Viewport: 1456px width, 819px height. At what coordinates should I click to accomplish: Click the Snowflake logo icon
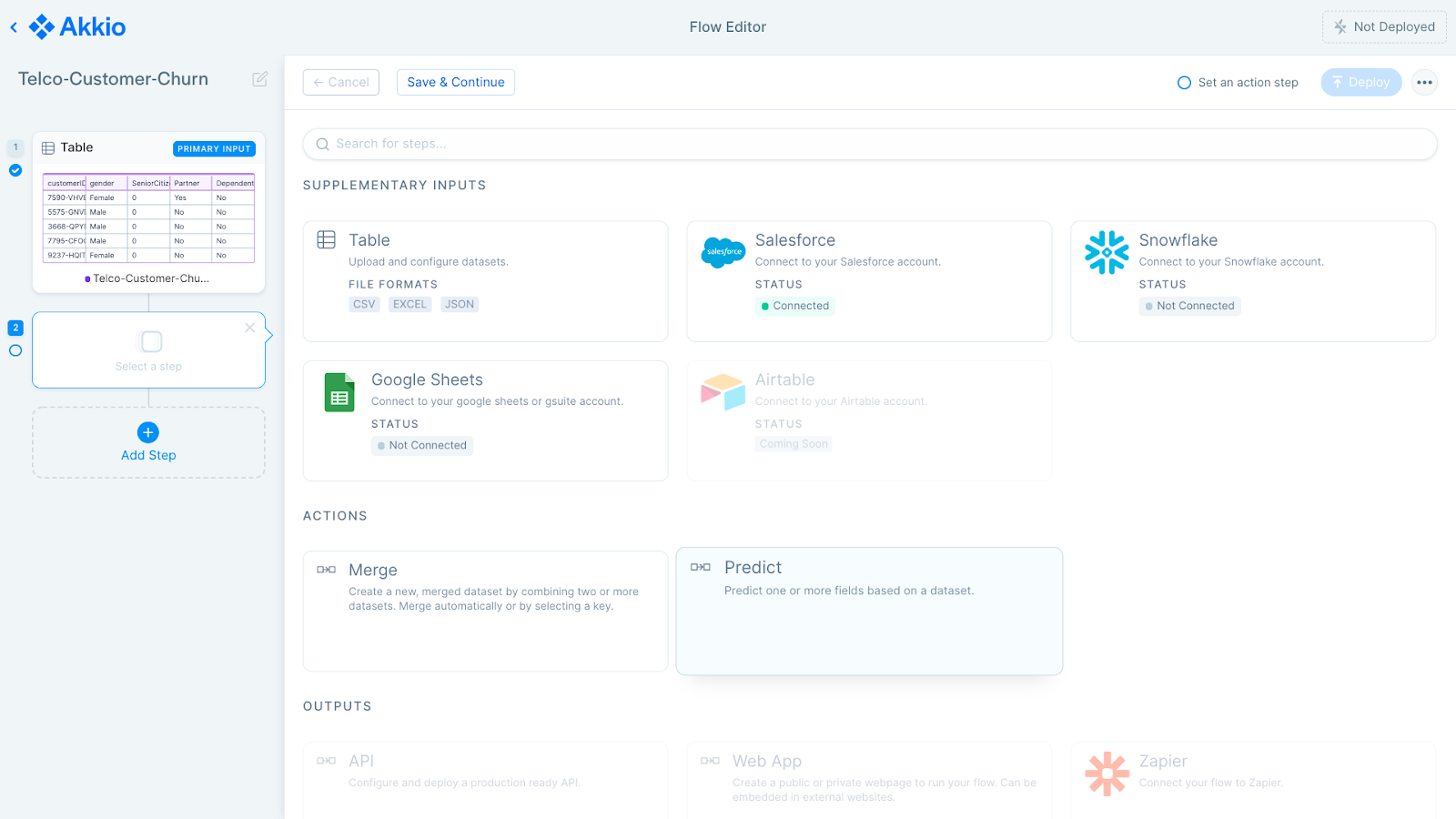[x=1107, y=252]
